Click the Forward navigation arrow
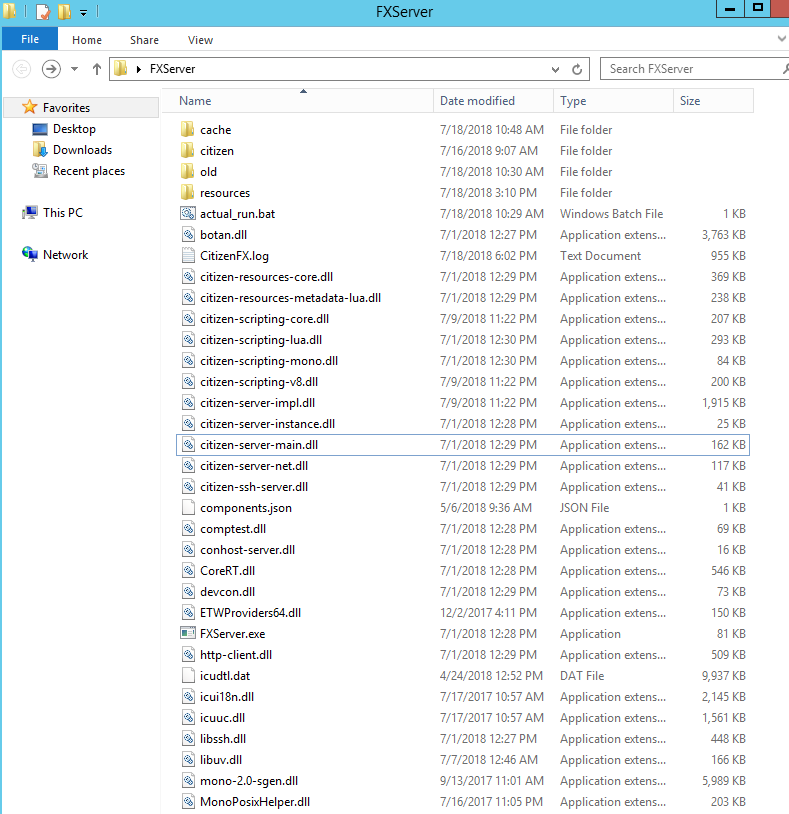The height and width of the screenshot is (814, 789). (x=51, y=69)
